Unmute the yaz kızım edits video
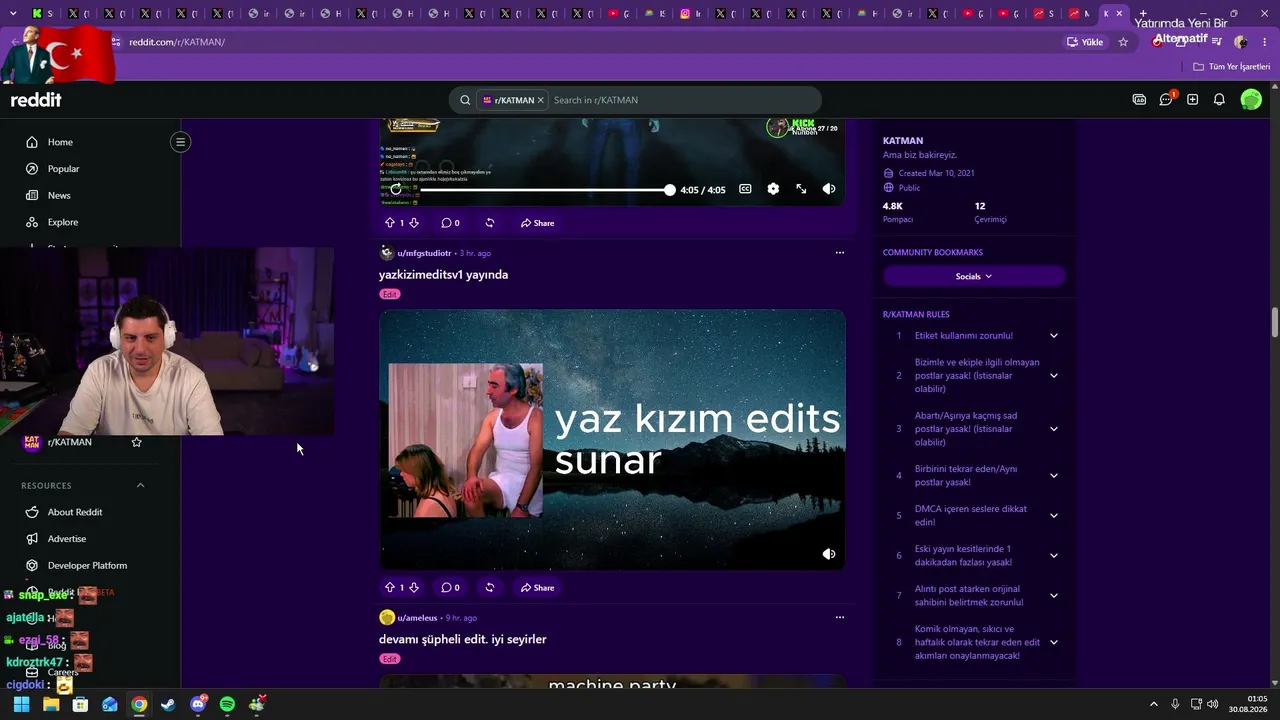The width and height of the screenshot is (1280, 720). point(829,554)
